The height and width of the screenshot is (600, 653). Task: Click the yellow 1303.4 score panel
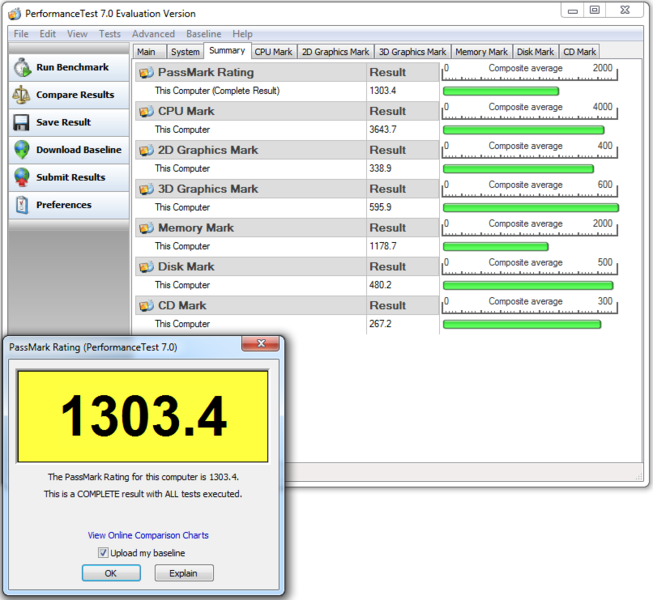tap(142, 415)
